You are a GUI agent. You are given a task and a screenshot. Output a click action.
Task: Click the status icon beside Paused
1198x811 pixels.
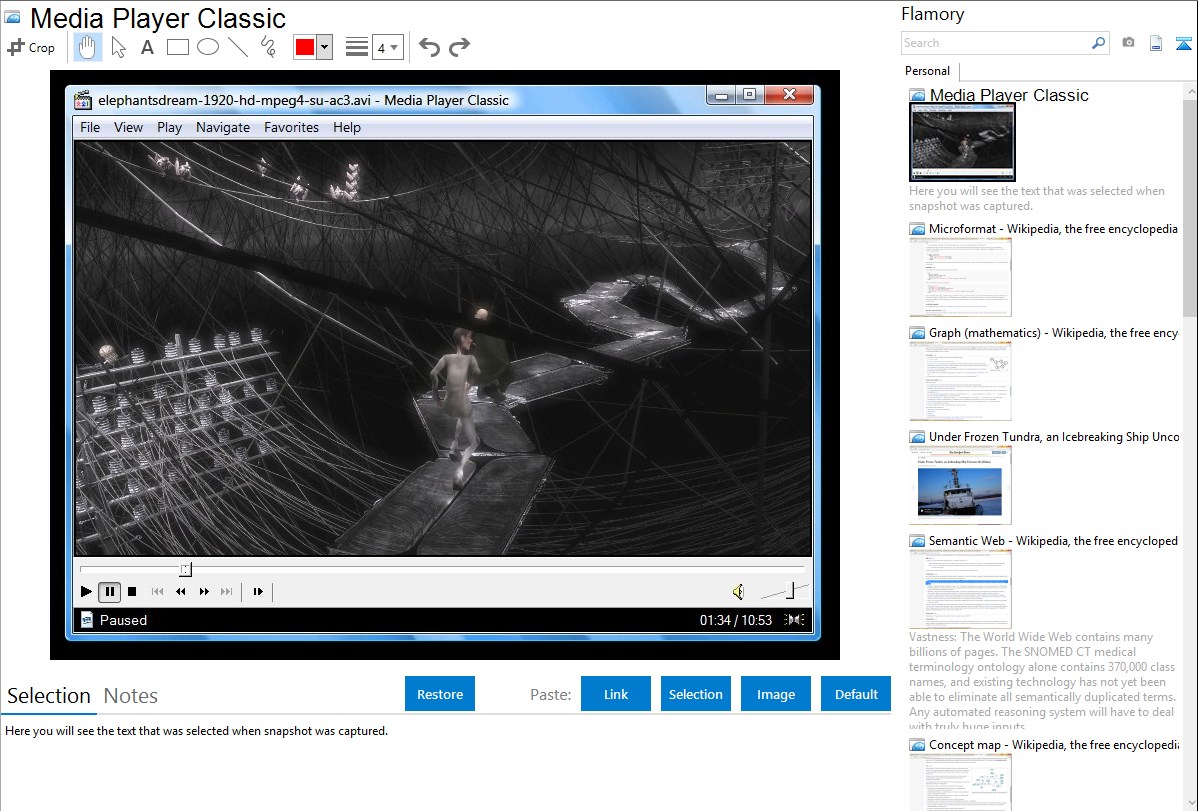click(x=86, y=620)
